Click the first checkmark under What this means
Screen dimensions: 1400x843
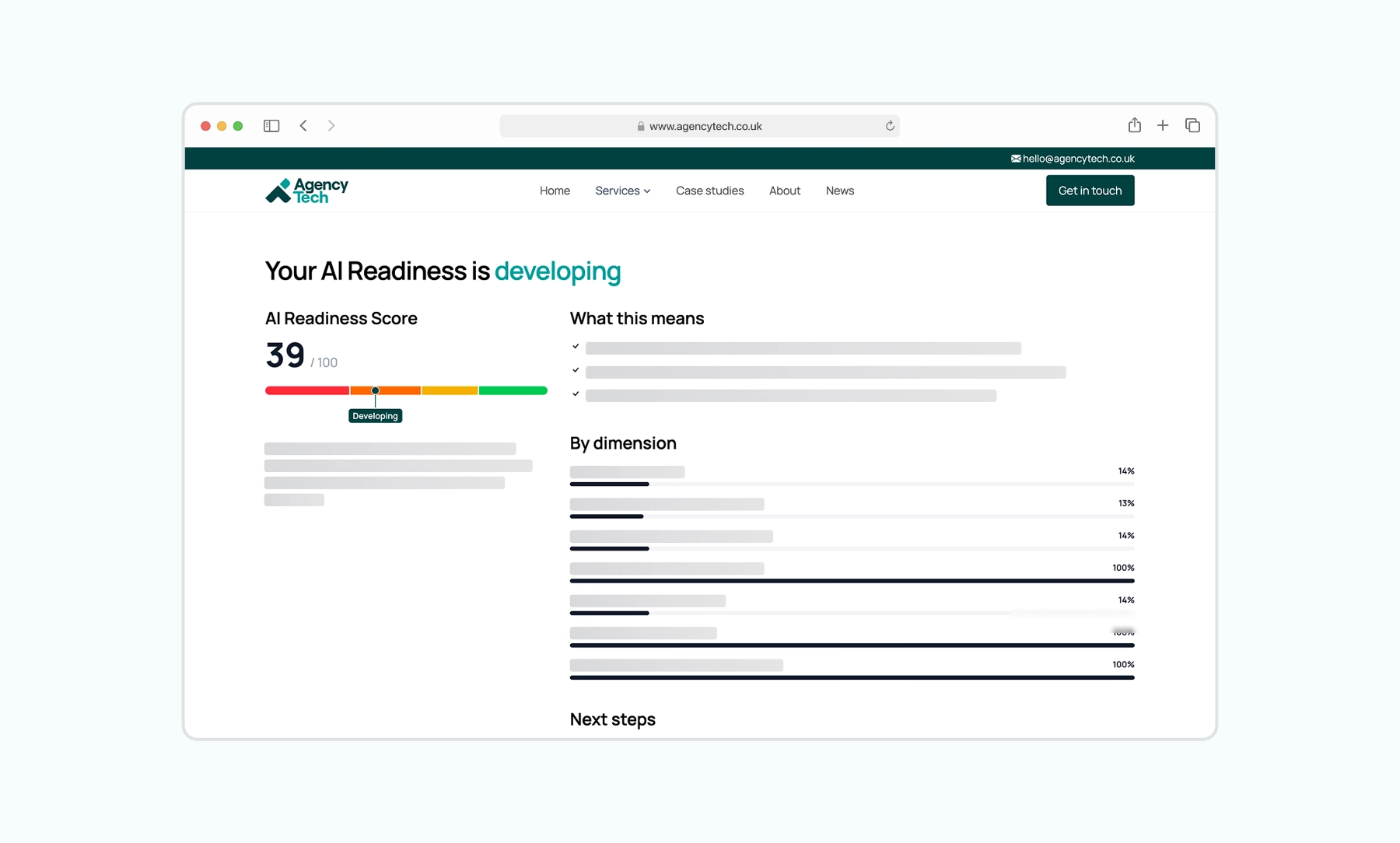click(576, 347)
